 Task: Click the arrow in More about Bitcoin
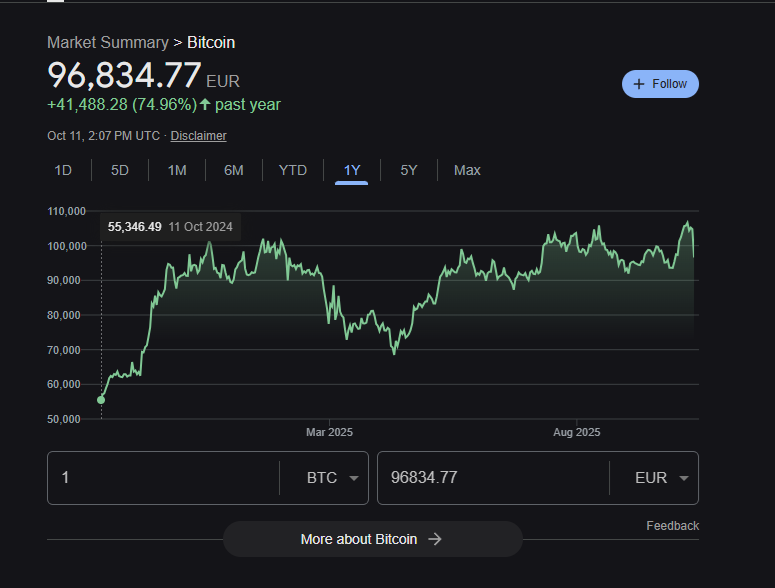pyautogui.click(x=435, y=539)
